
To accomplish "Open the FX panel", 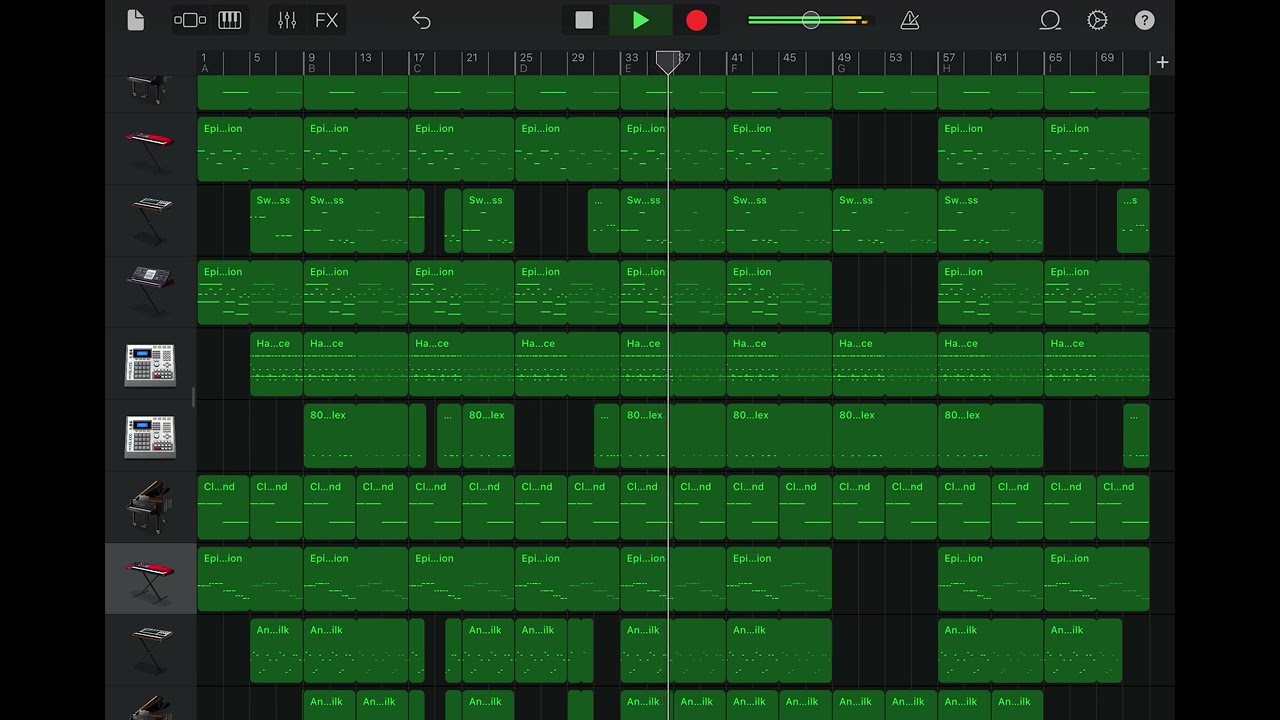I will click(x=326, y=20).
